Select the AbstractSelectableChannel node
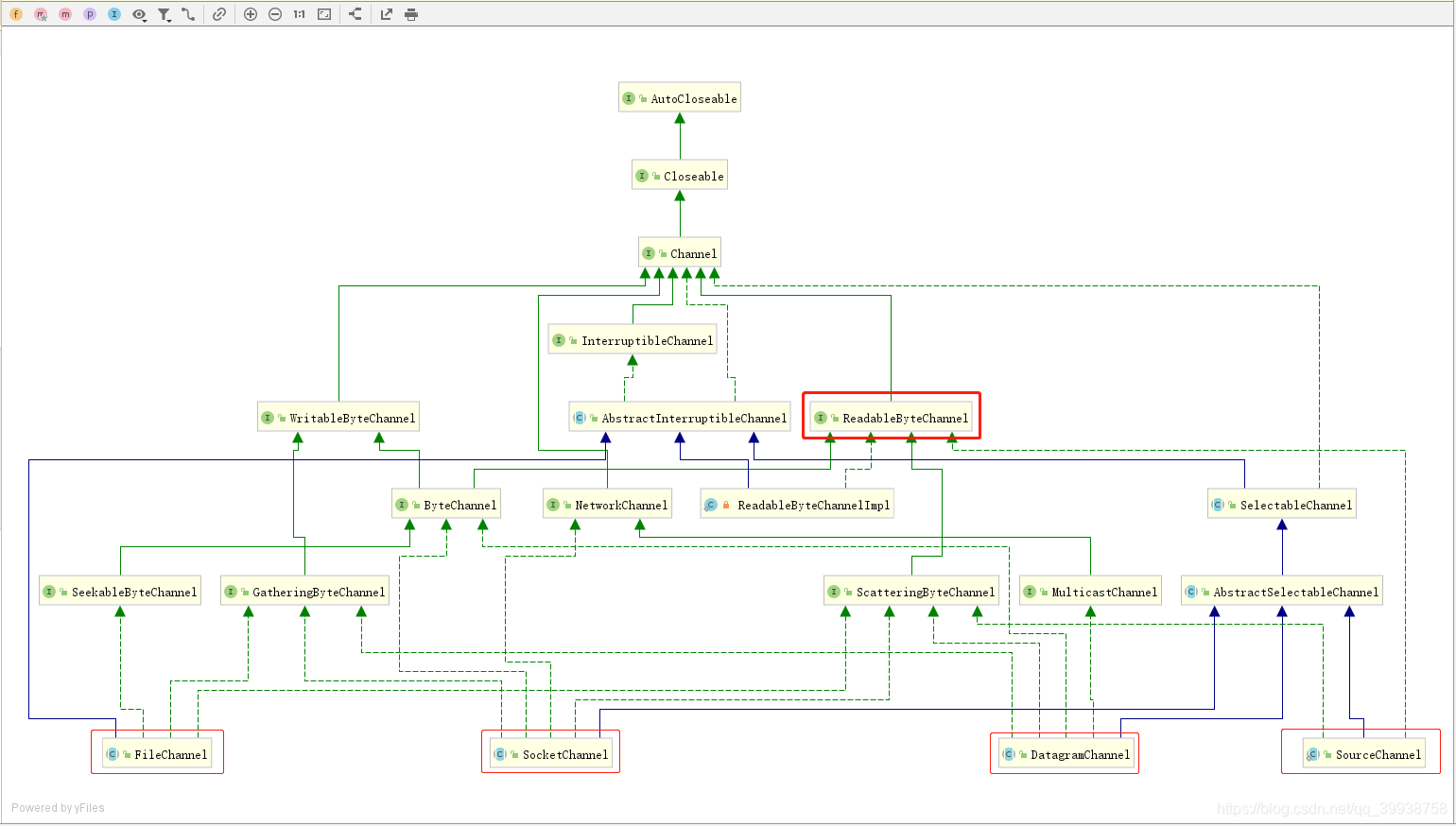The image size is (1456, 826). click(1282, 592)
